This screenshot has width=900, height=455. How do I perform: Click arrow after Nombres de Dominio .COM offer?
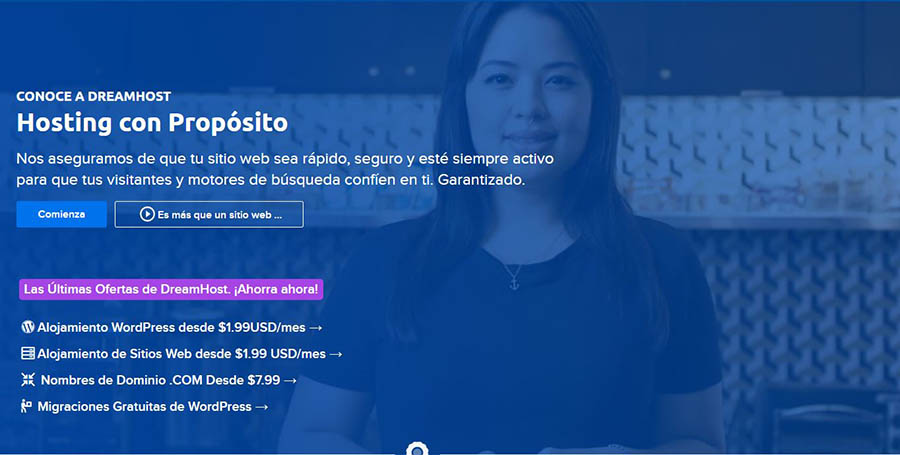[x=290, y=380]
